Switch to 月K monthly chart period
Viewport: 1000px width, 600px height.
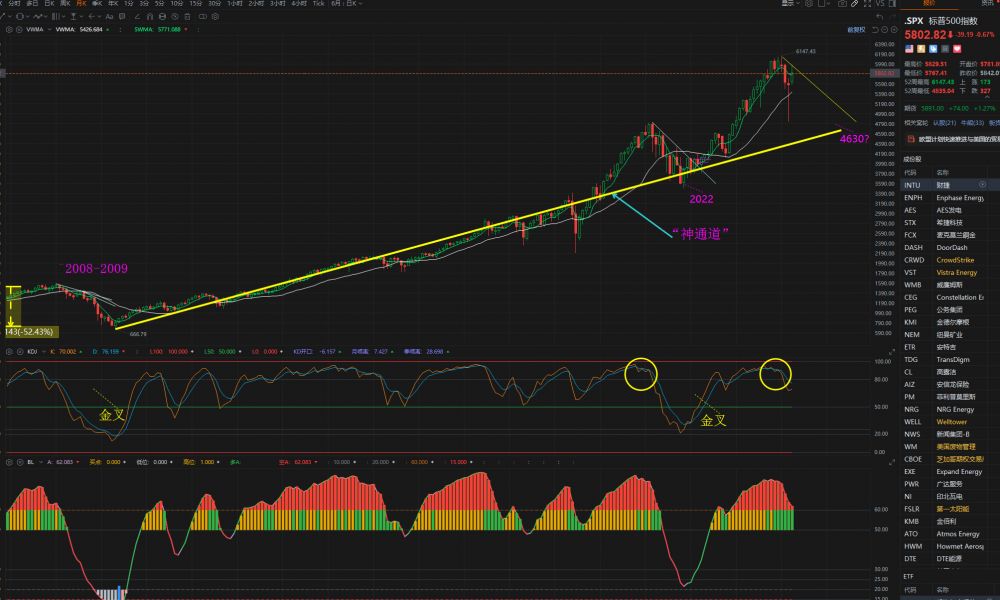pos(81,4)
